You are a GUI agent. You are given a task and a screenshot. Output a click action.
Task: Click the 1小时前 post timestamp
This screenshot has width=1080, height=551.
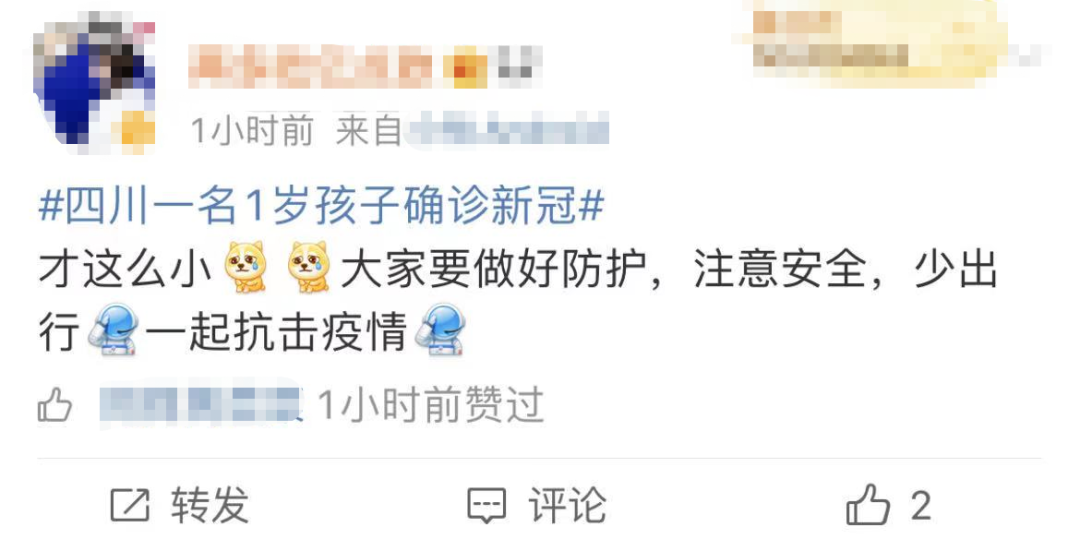[251, 130]
